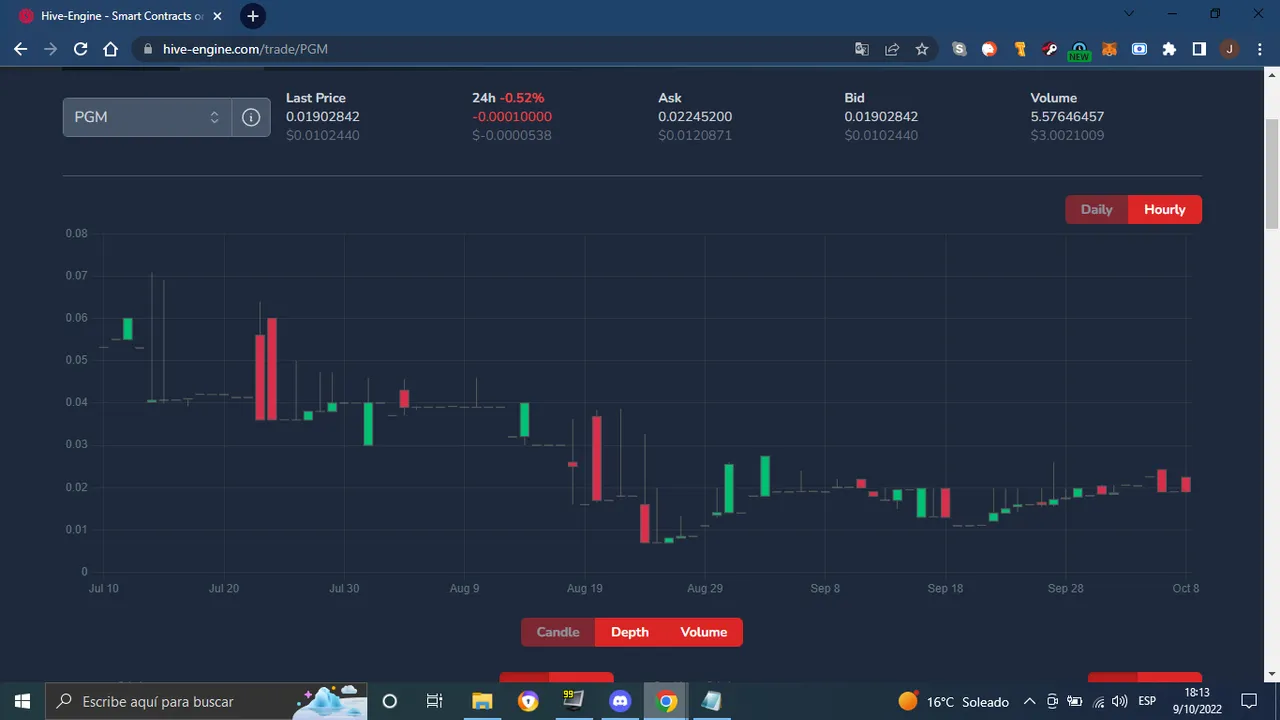Click the Last Price value 0.01902842
This screenshot has height=720, width=1280.
323,117
